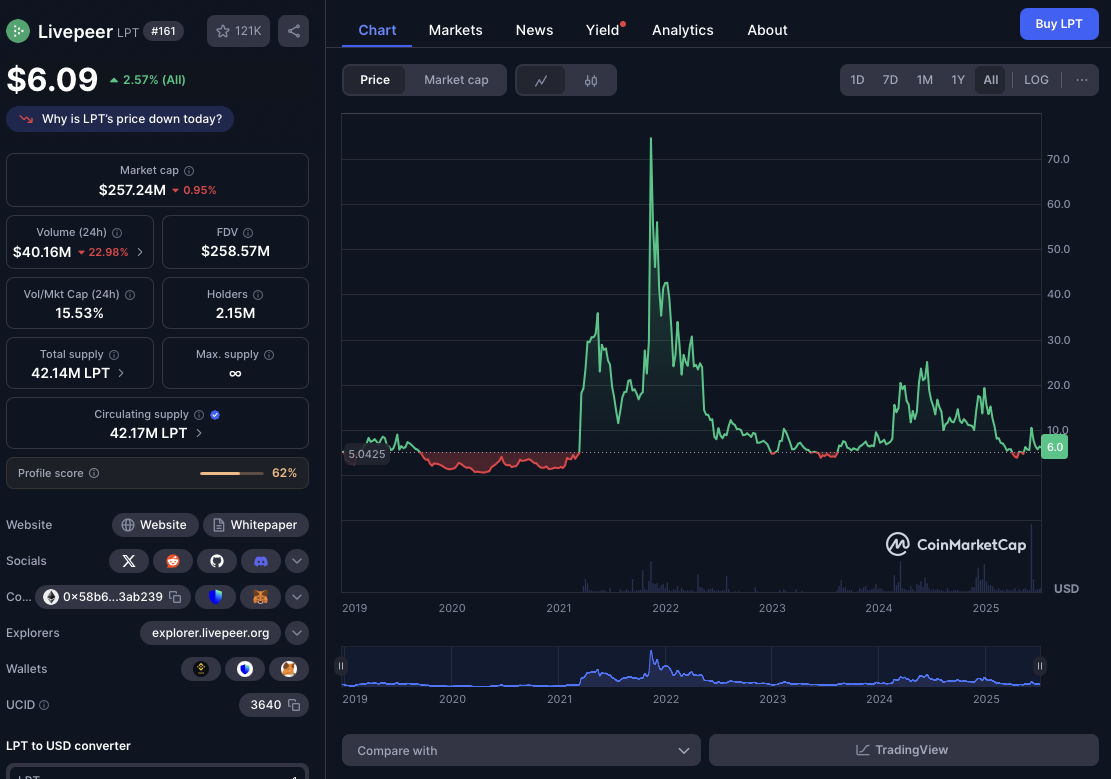
Task: Click Total supply info icon
Action: click(x=114, y=354)
